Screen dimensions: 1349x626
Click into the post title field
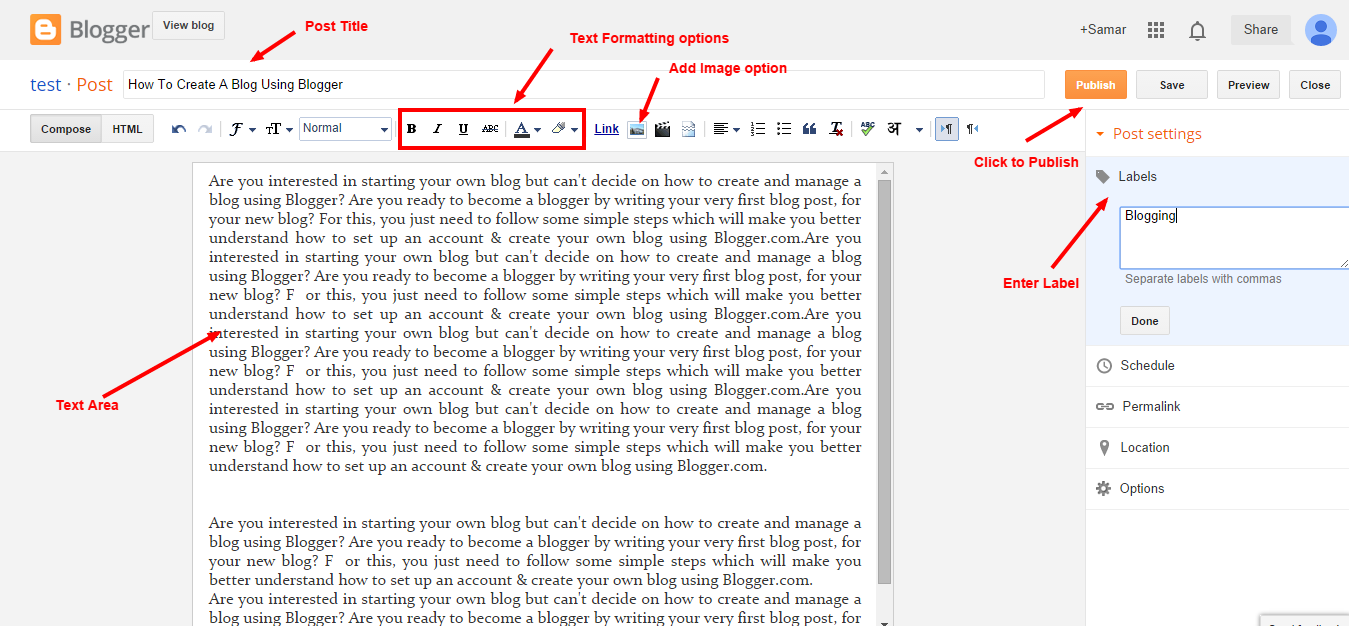point(584,85)
